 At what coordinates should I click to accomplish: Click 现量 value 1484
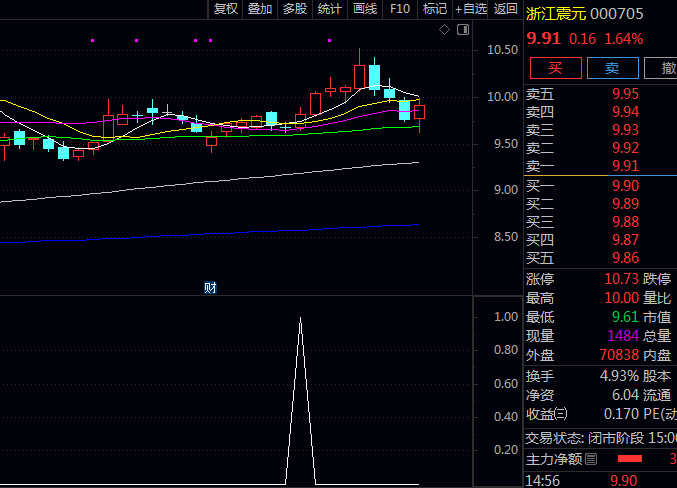point(623,336)
